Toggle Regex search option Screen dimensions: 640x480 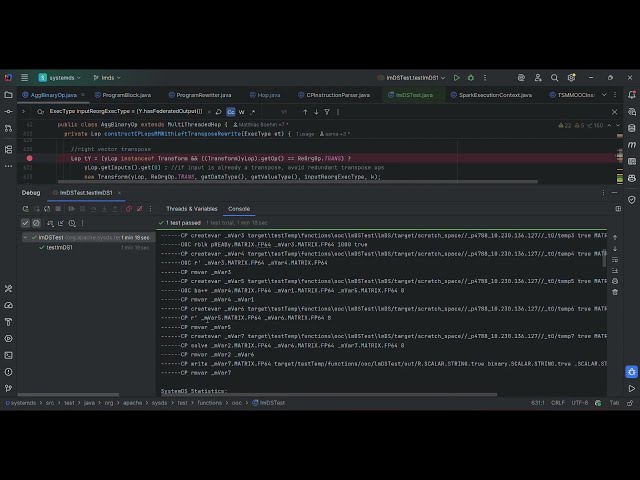[253, 112]
